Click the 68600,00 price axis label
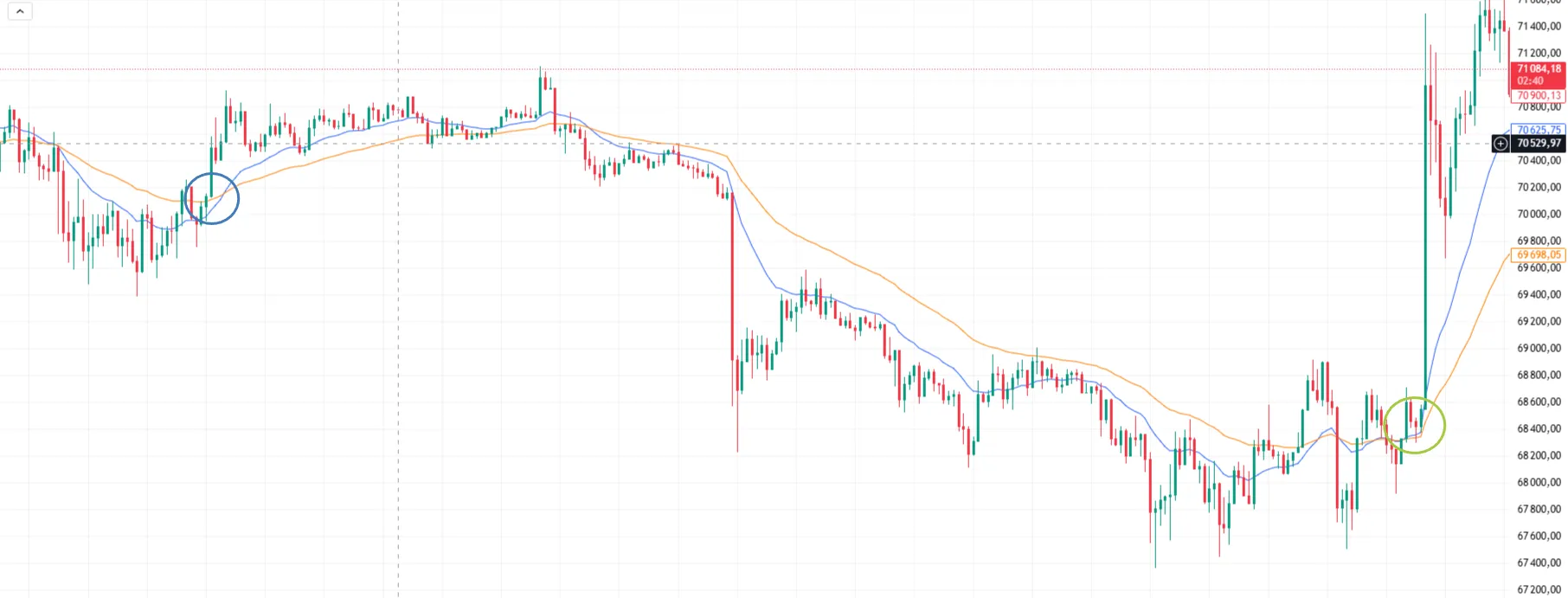 (1539, 402)
